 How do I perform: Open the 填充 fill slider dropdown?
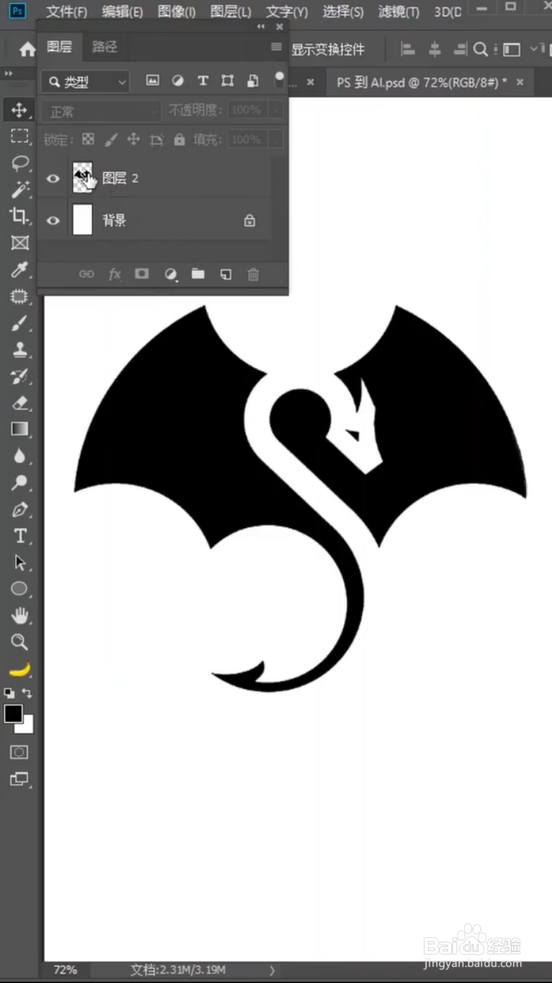[x=275, y=139]
